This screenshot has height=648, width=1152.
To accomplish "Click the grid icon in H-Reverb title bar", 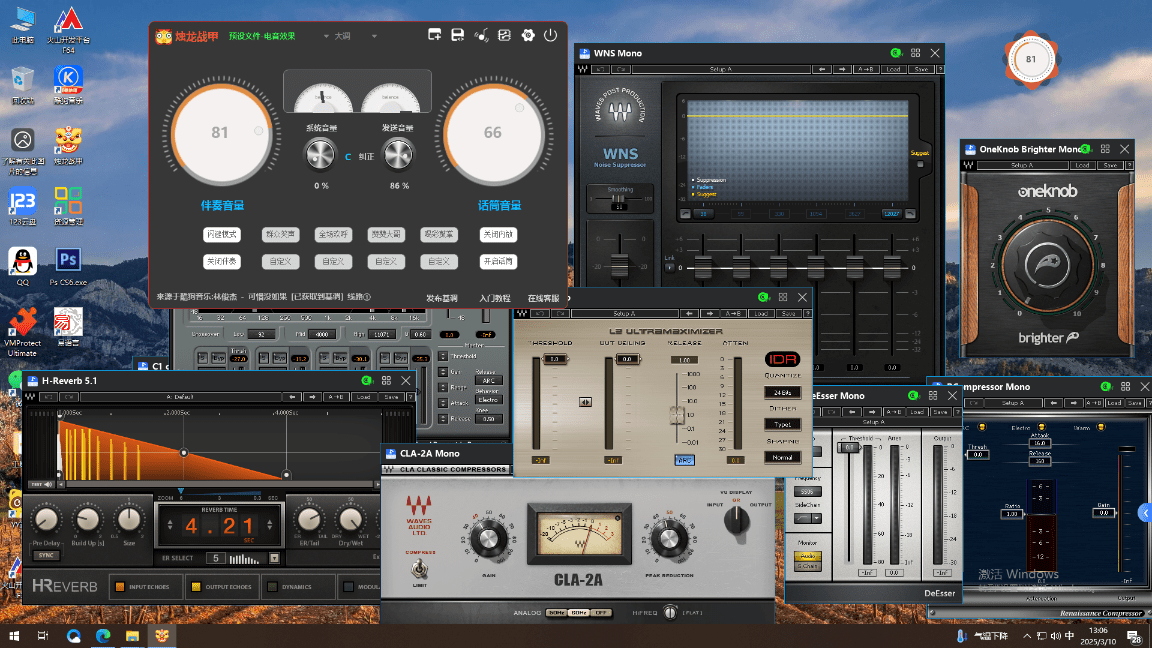I will coord(386,381).
